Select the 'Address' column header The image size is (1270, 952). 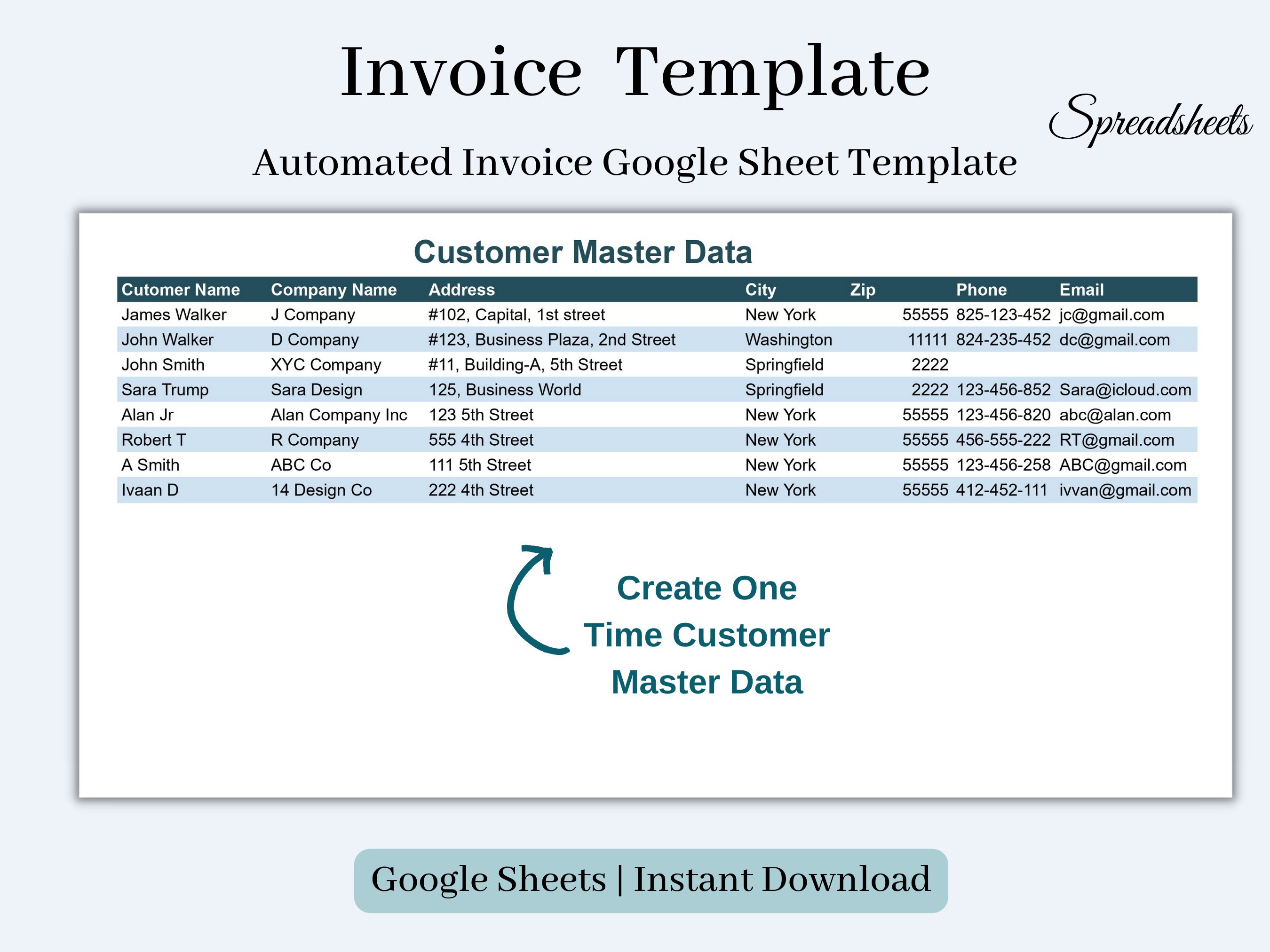pyautogui.click(x=461, y=290)
